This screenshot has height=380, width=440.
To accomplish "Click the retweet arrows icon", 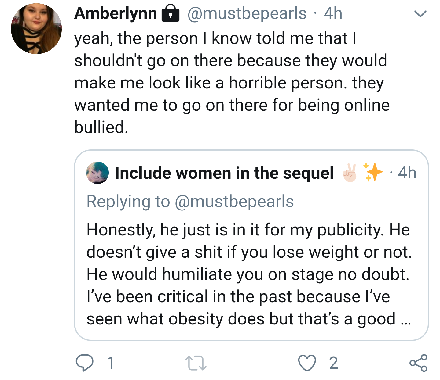I will 196,363.
